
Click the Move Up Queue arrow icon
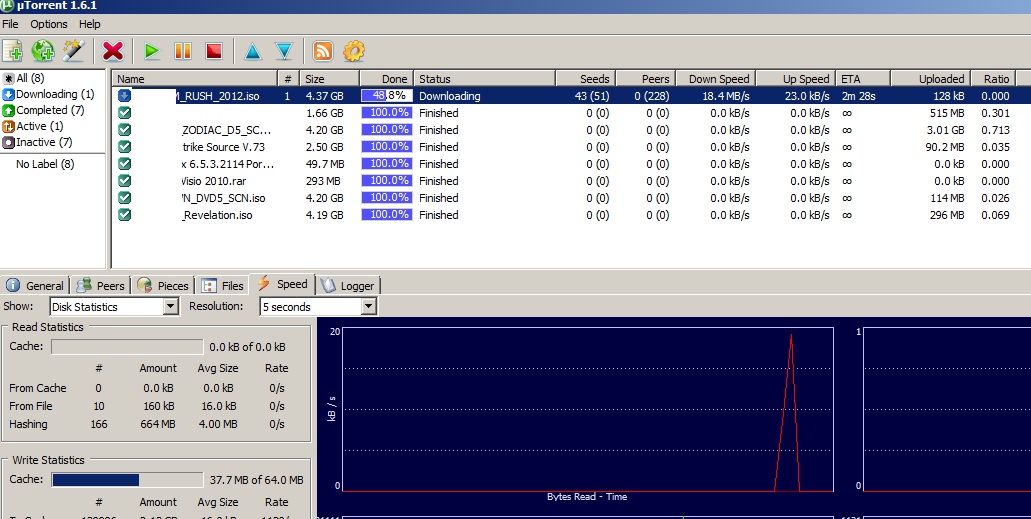pyautogui.click(x=253, y=51)
